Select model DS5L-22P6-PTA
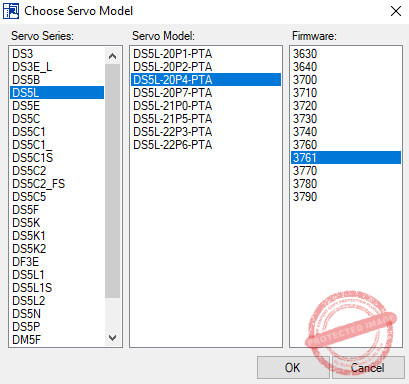 206,145
